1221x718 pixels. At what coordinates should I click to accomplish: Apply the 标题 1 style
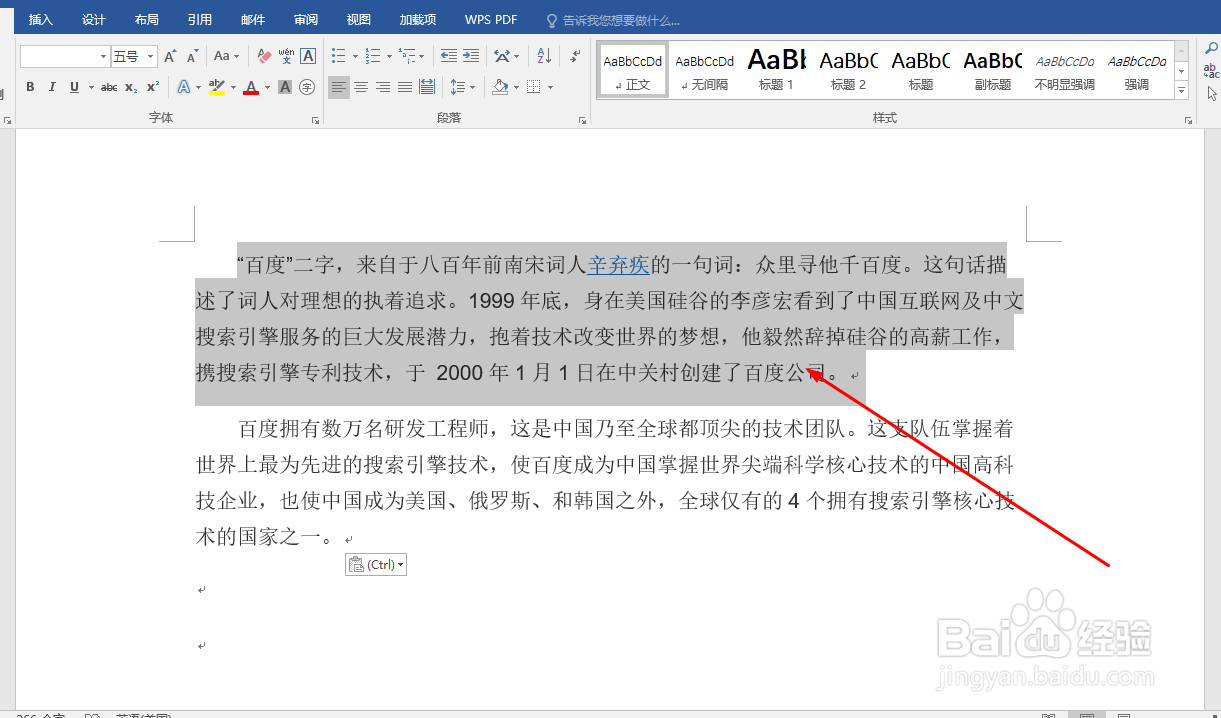tap(777, 70)
